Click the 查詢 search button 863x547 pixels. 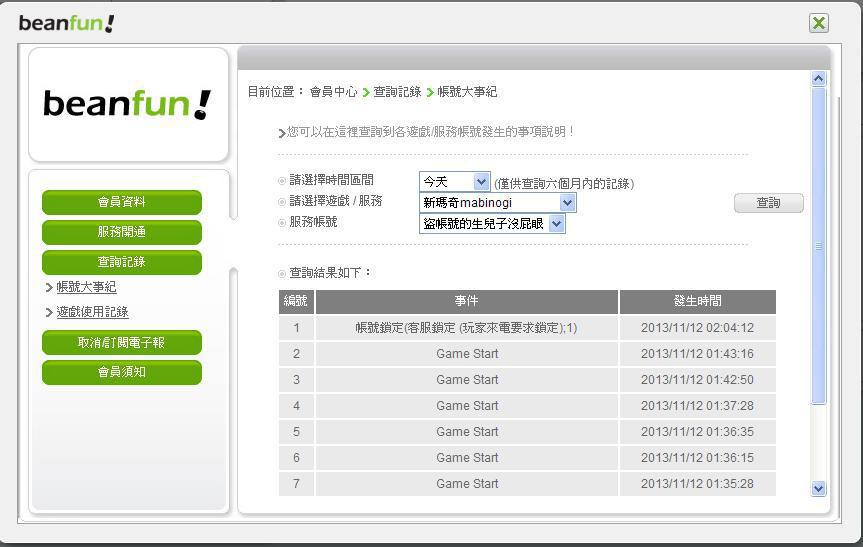[x=768, y=203]
